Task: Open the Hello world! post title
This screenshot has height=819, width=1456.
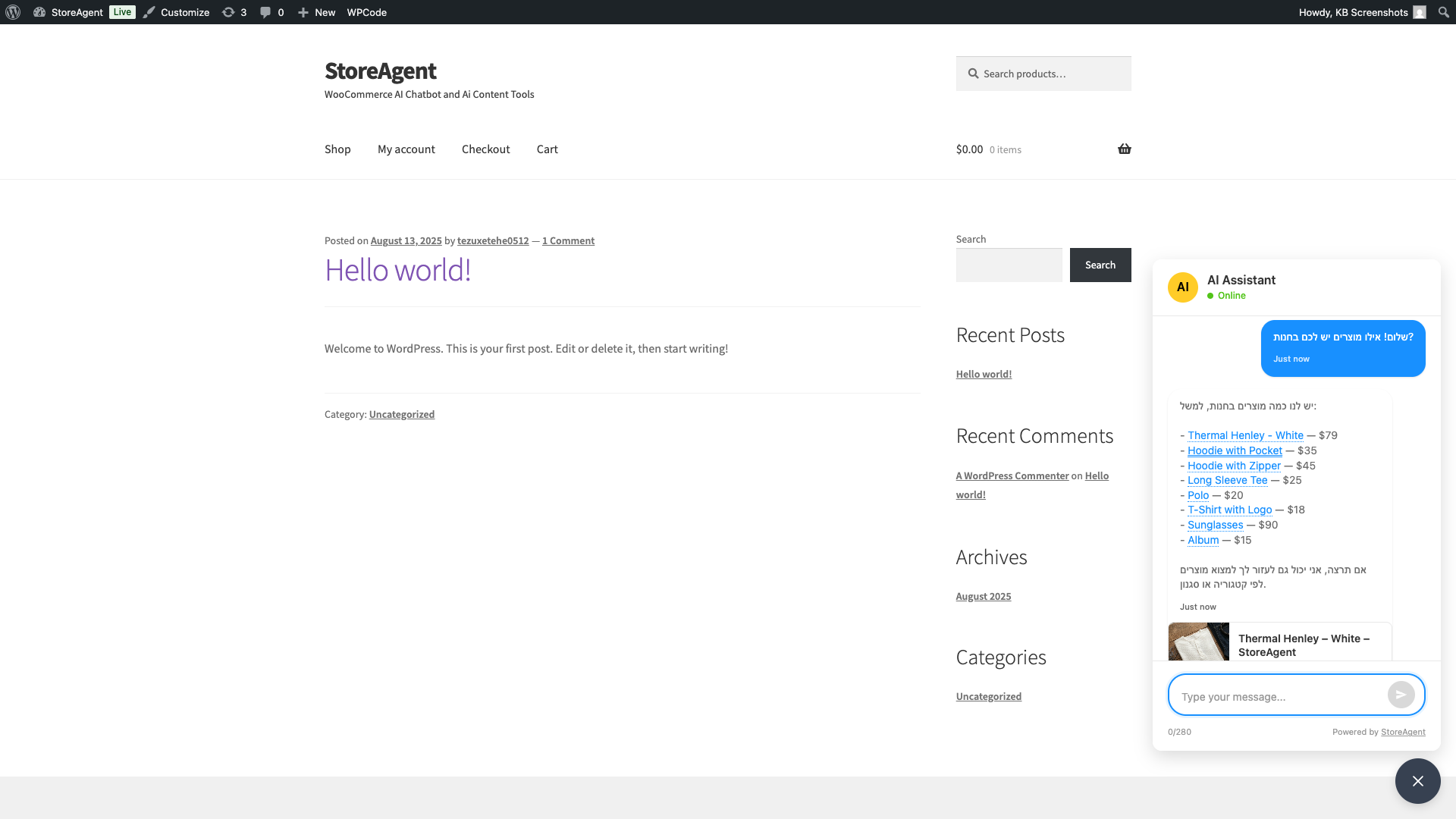Action: 397,270
